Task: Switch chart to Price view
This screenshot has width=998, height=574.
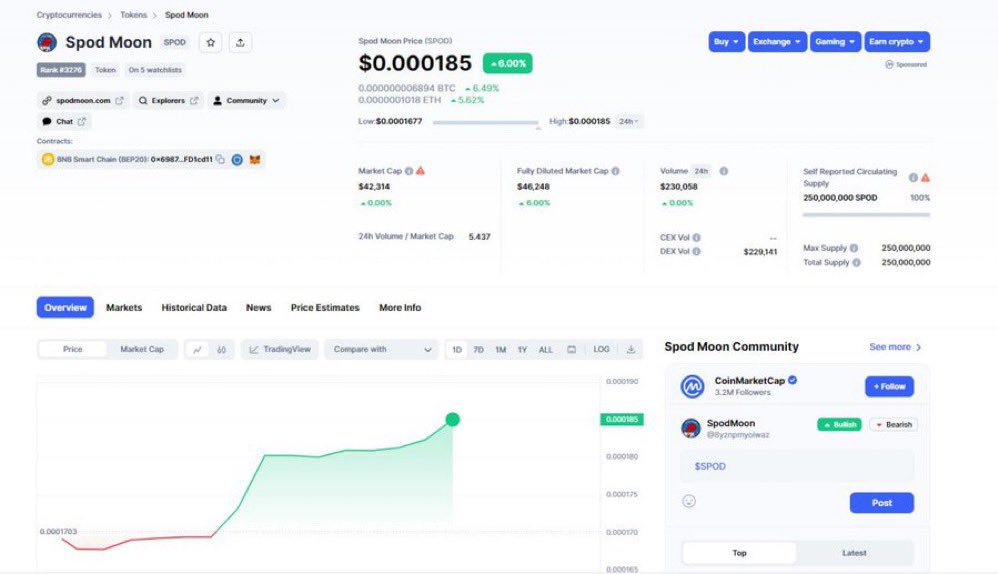Action: [x=73, y=349]
